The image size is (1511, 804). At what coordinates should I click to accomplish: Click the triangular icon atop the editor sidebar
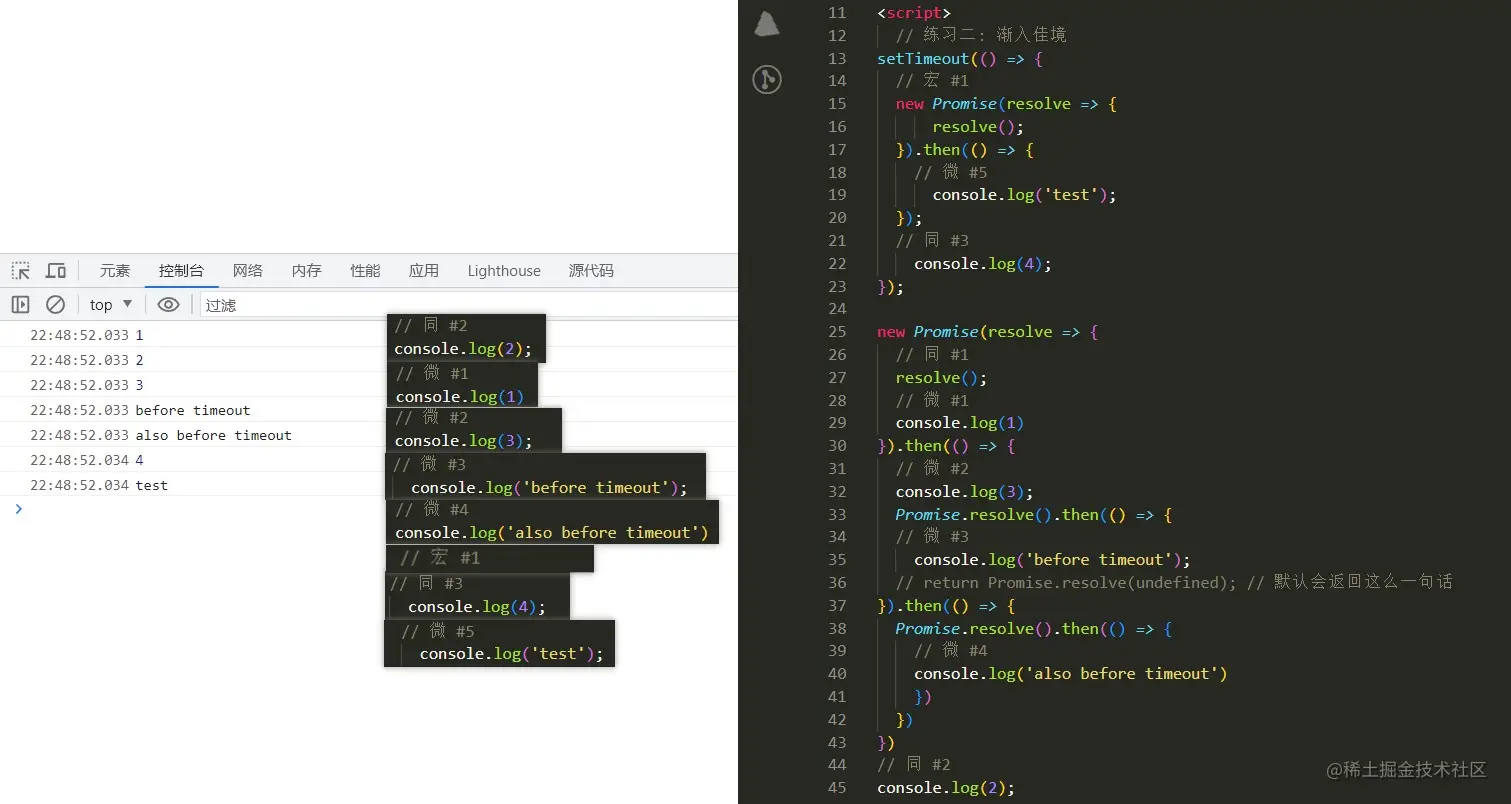coord(767,25)
